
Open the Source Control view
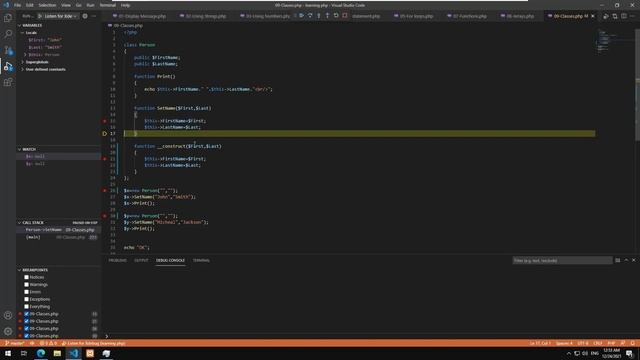(8, 50)
